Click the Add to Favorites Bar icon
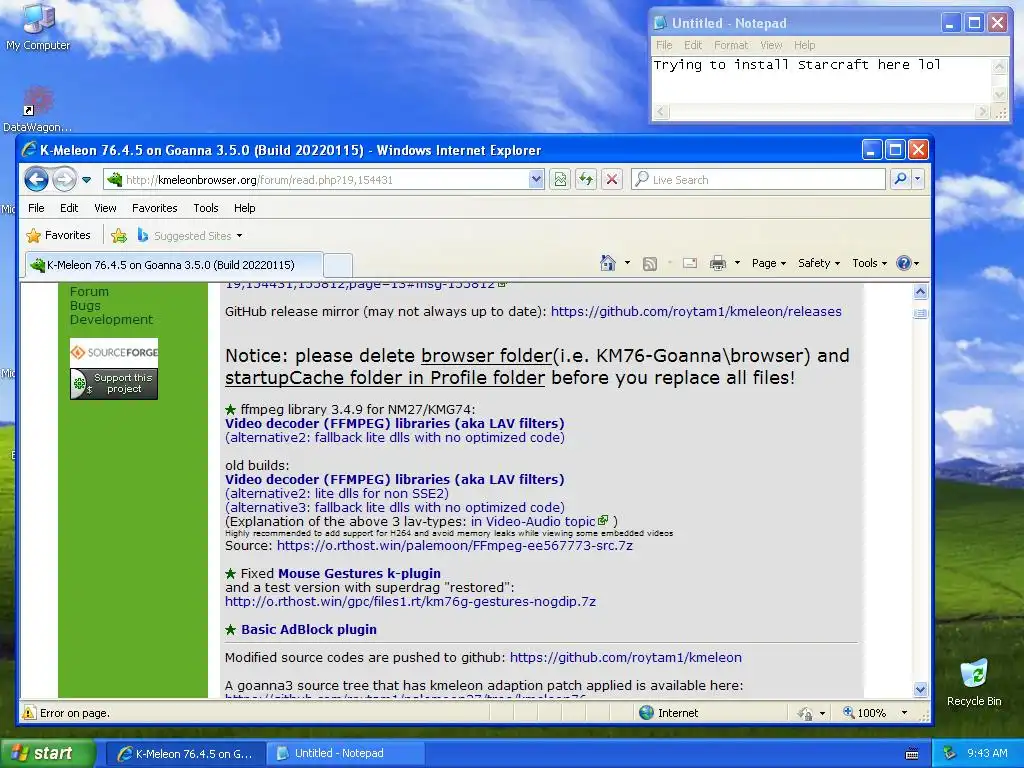The height and width of the screenshot is (768, 1024). coord(119,236)
